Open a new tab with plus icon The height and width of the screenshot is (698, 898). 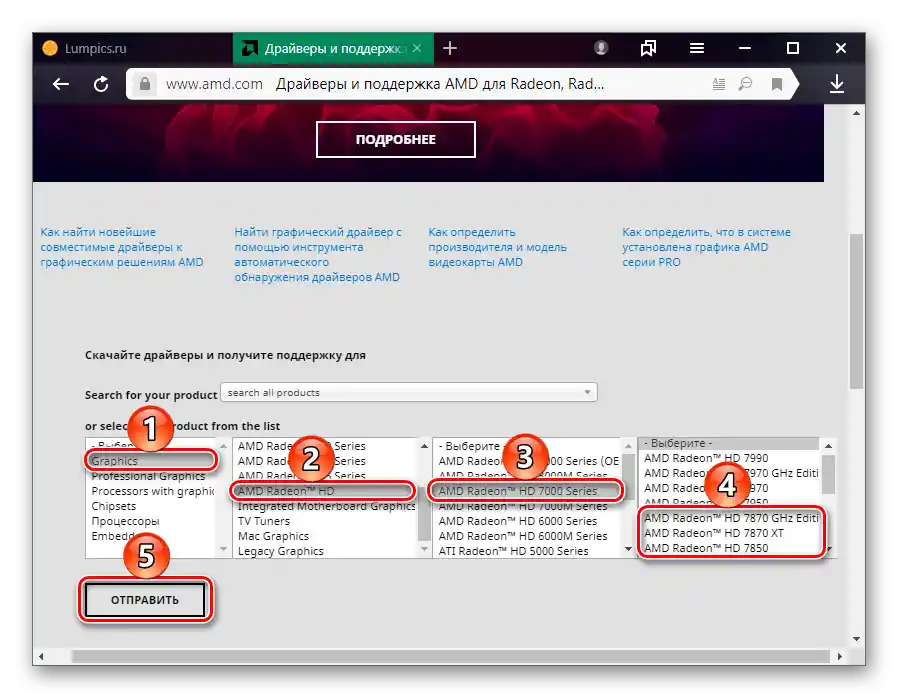coord(450,48)
